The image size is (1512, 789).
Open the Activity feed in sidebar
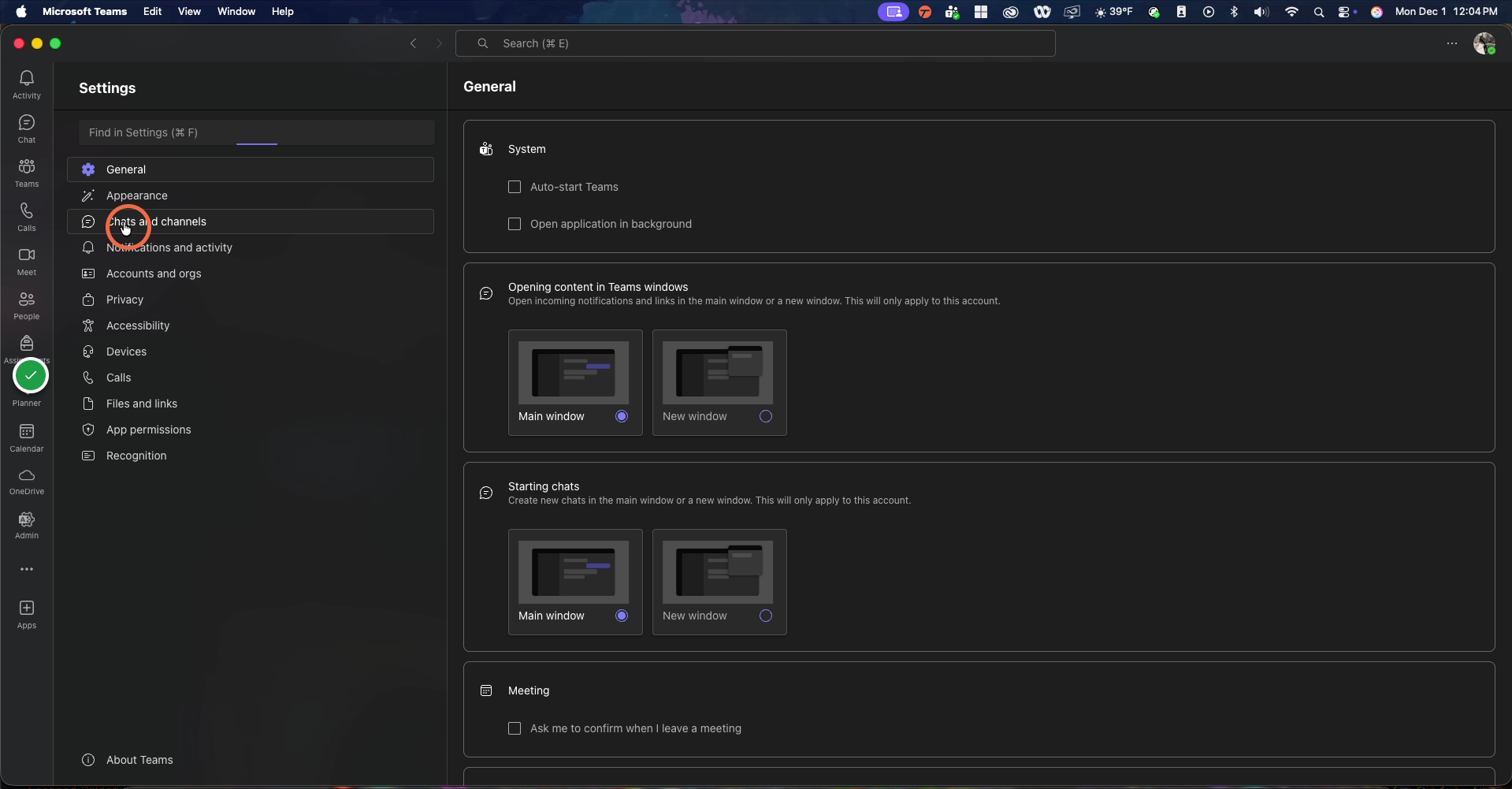[x=27, y=84]
